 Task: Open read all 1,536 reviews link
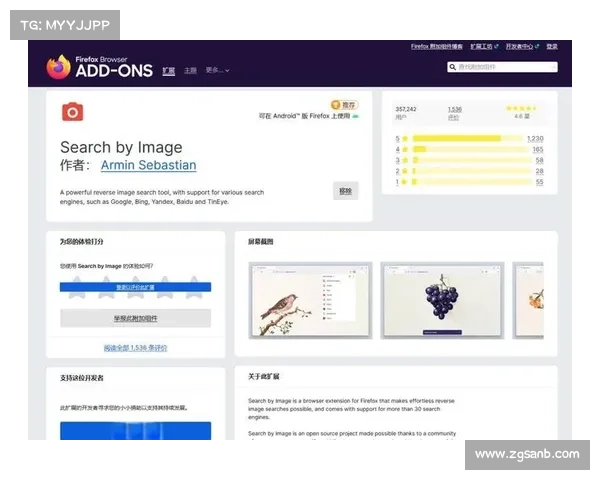coord(135,348)
